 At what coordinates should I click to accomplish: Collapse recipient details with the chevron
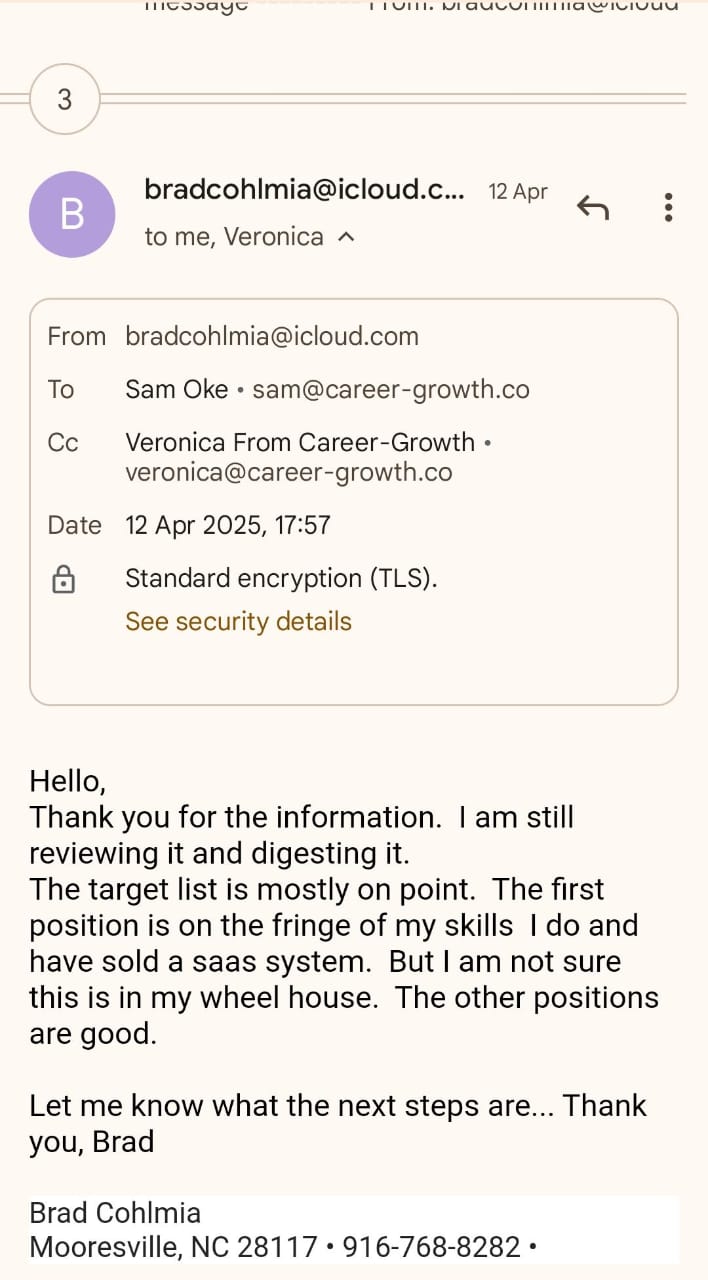pos(346,237)
